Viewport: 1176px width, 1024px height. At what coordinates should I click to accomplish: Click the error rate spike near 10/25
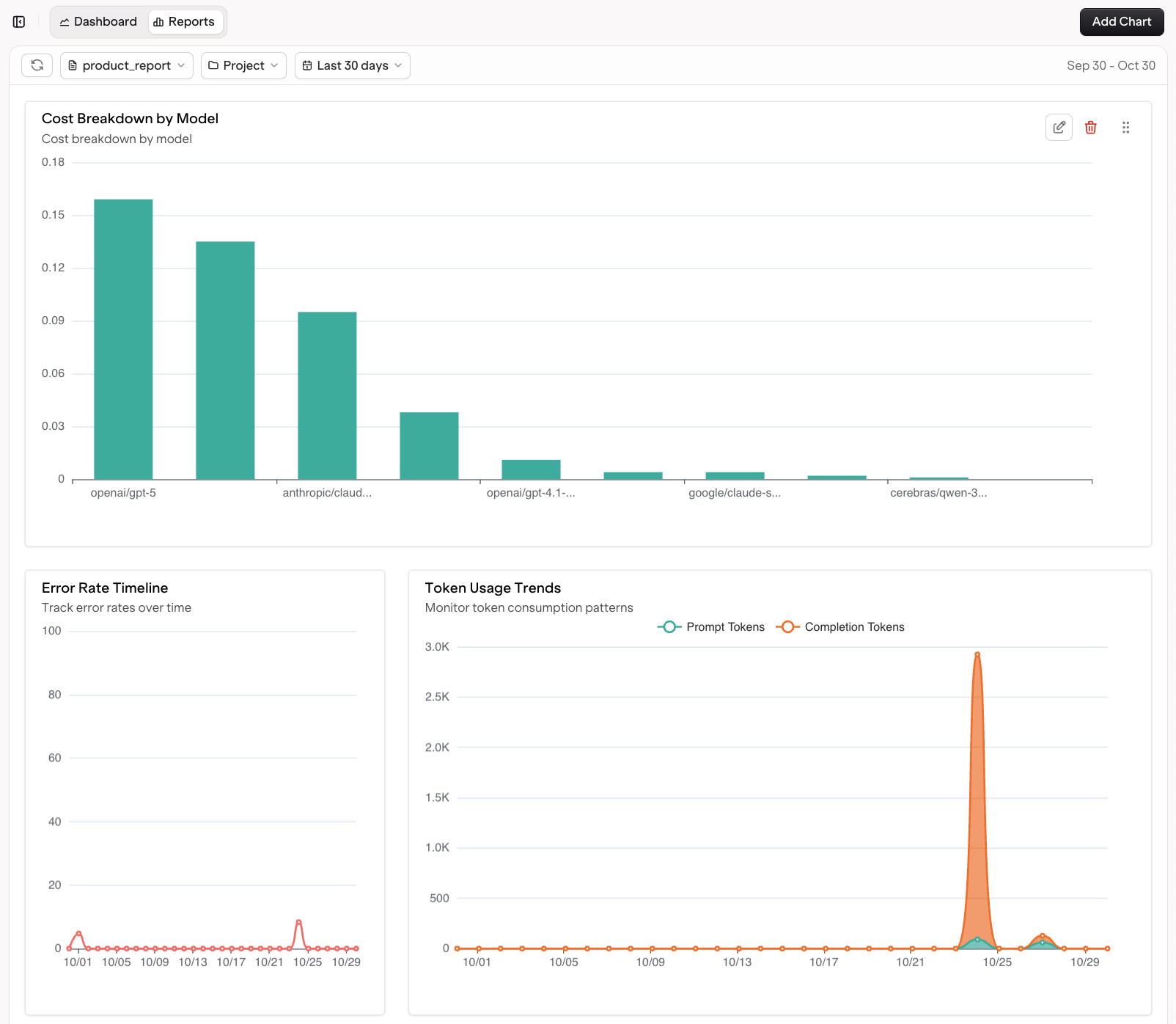(x=298, y=921)
